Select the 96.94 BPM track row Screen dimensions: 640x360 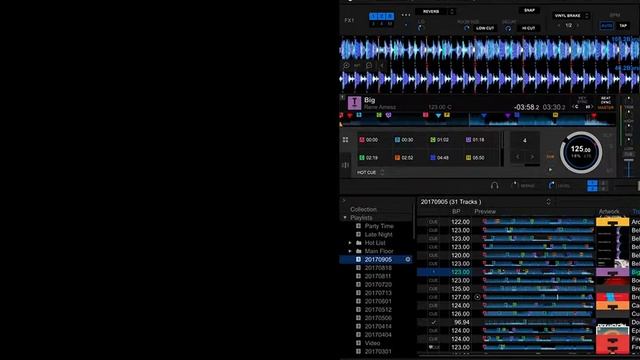(528, 322)
